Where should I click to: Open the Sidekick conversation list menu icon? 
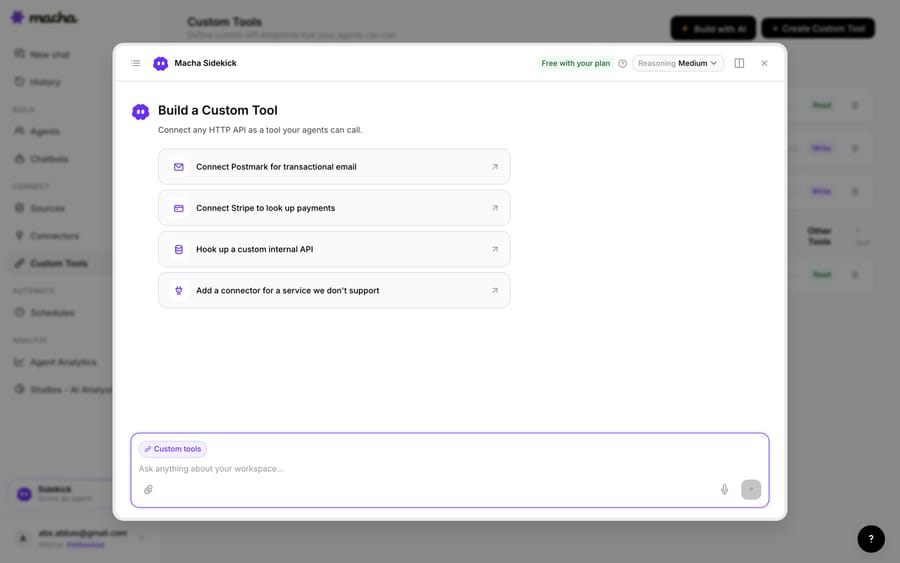[x=135, y=63]
